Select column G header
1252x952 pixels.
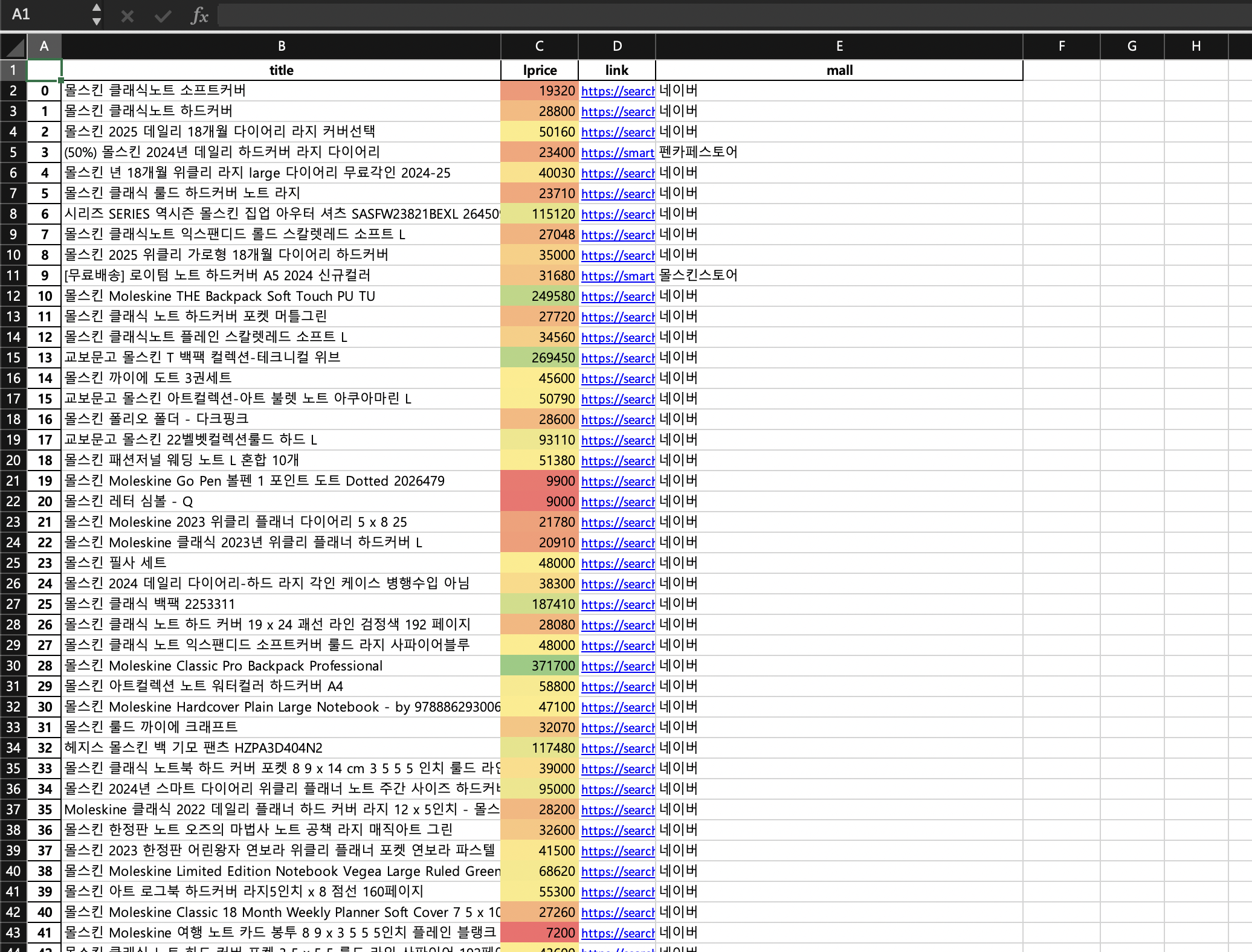click(1132, 47)
